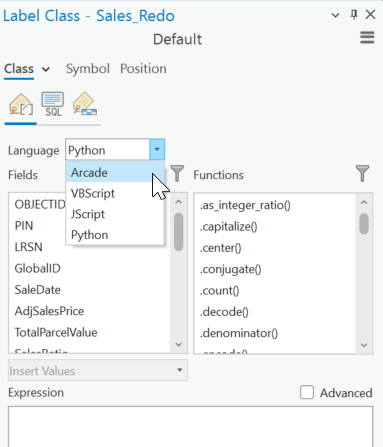Select the LRSN field
This screenshot has height=447, width=383.
(x=29, y=247)
